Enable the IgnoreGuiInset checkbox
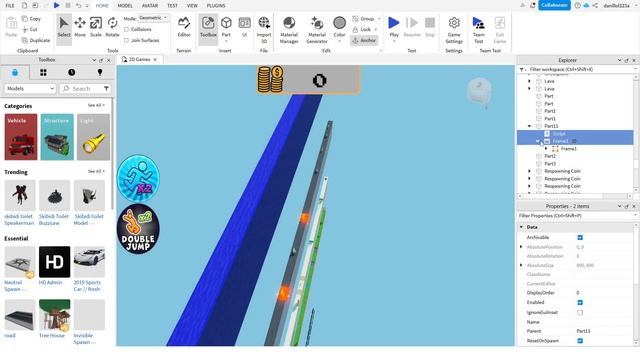640x360 pixels. pos(580,312)
